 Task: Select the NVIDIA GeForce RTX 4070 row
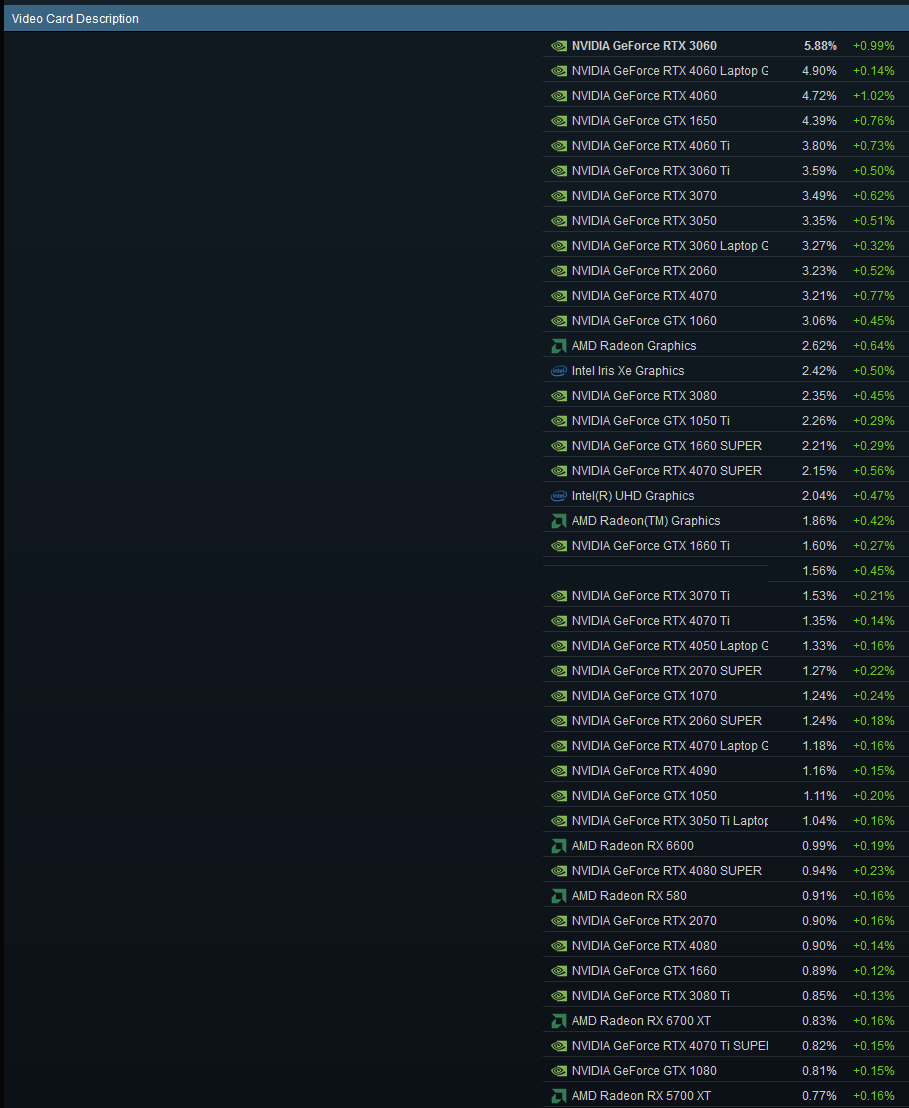click(726, 296)
